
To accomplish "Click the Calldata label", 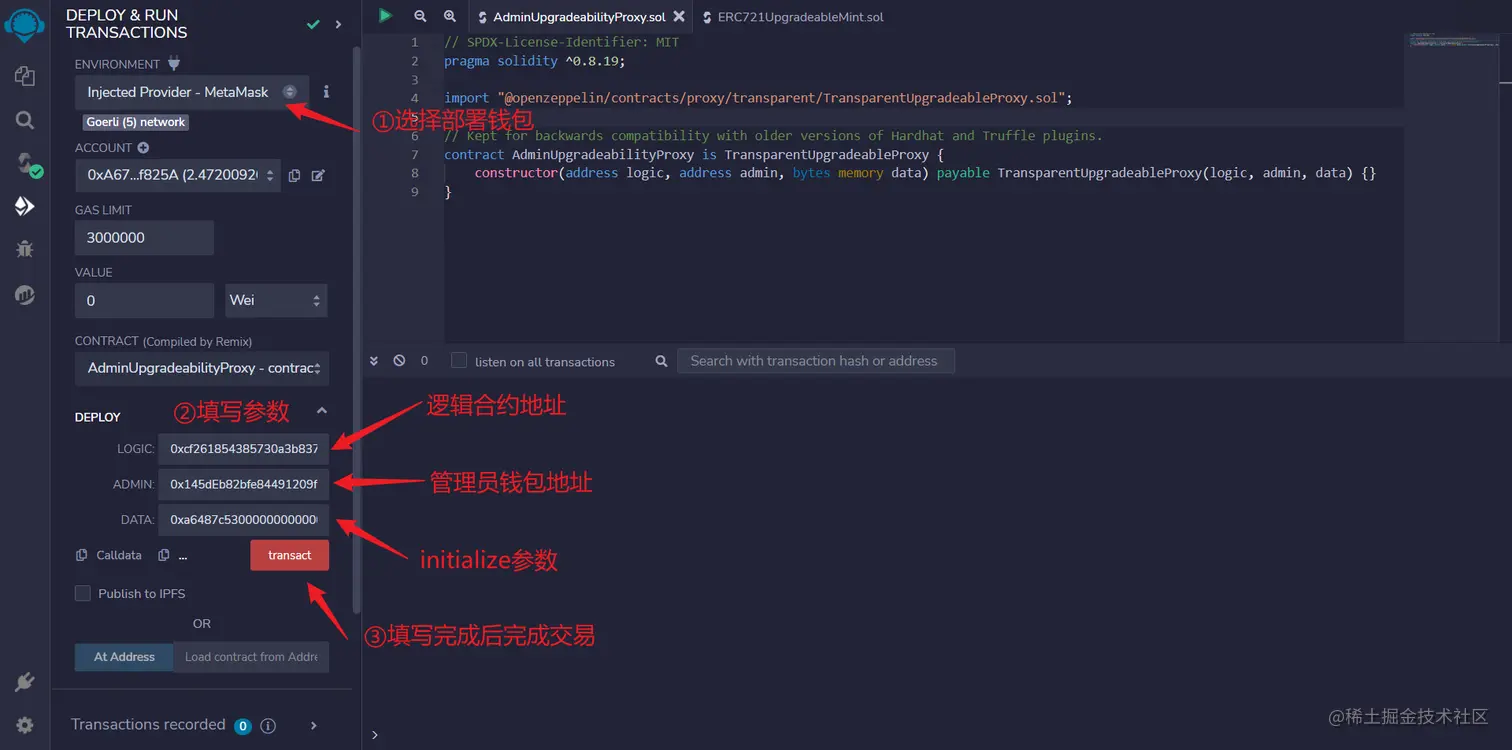I will [x=119, y=555].
